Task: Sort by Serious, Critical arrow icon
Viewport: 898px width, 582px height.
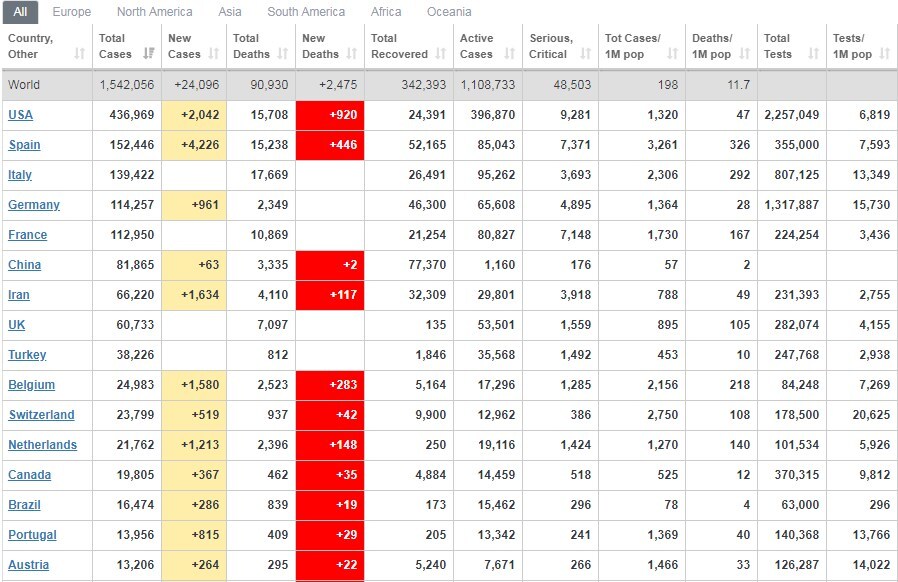Action: (583, 54)
